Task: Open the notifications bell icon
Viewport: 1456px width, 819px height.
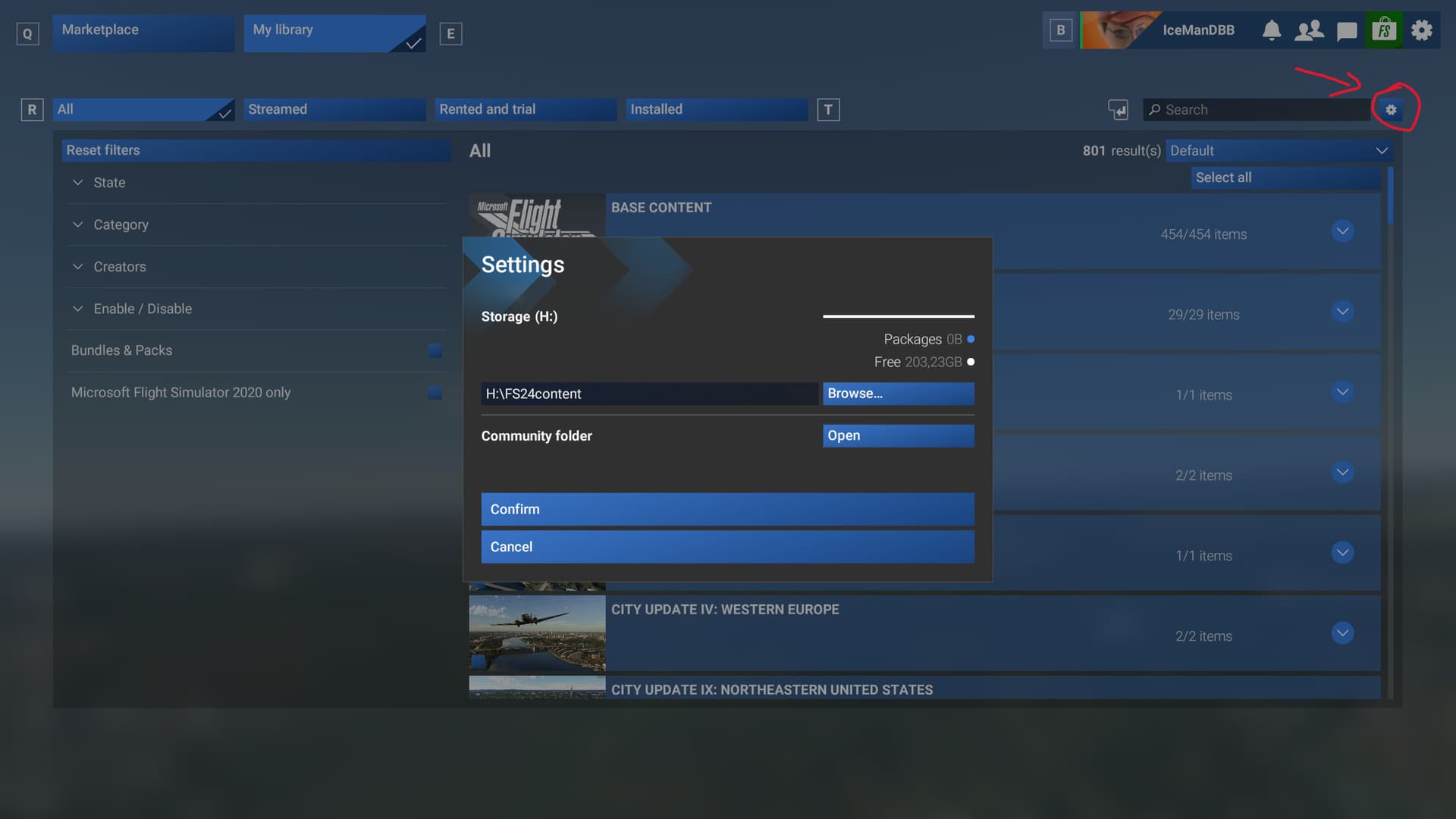Action: pos(1272,30)
